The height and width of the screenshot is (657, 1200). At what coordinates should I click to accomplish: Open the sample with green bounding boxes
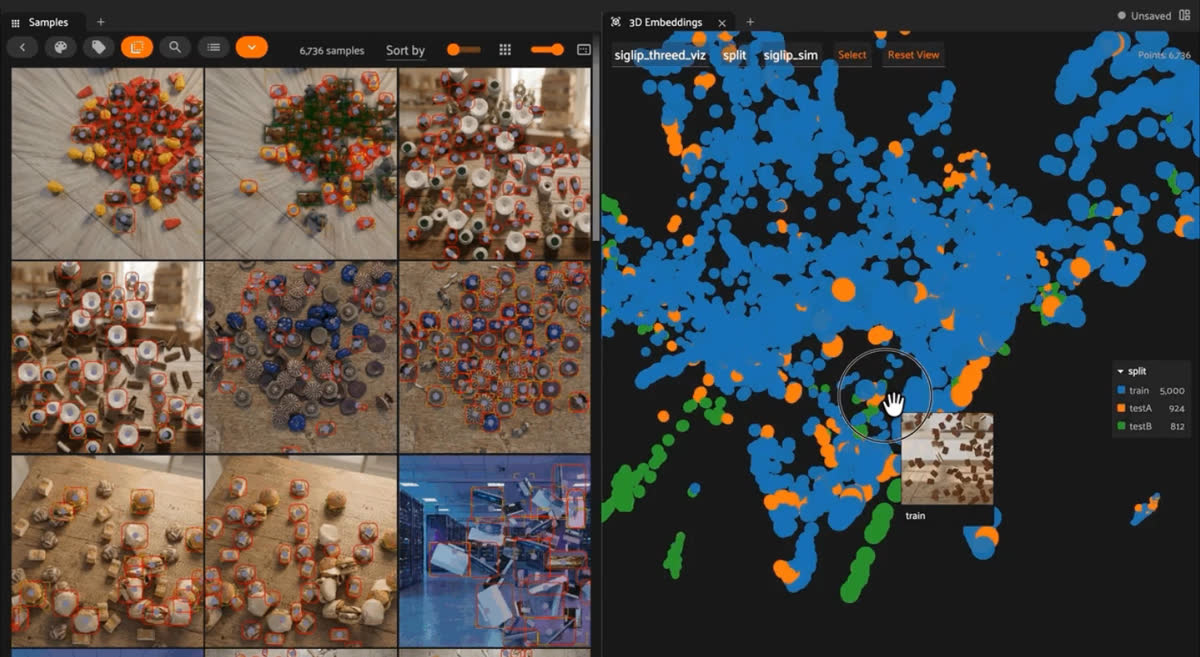(x=301, y=163)
